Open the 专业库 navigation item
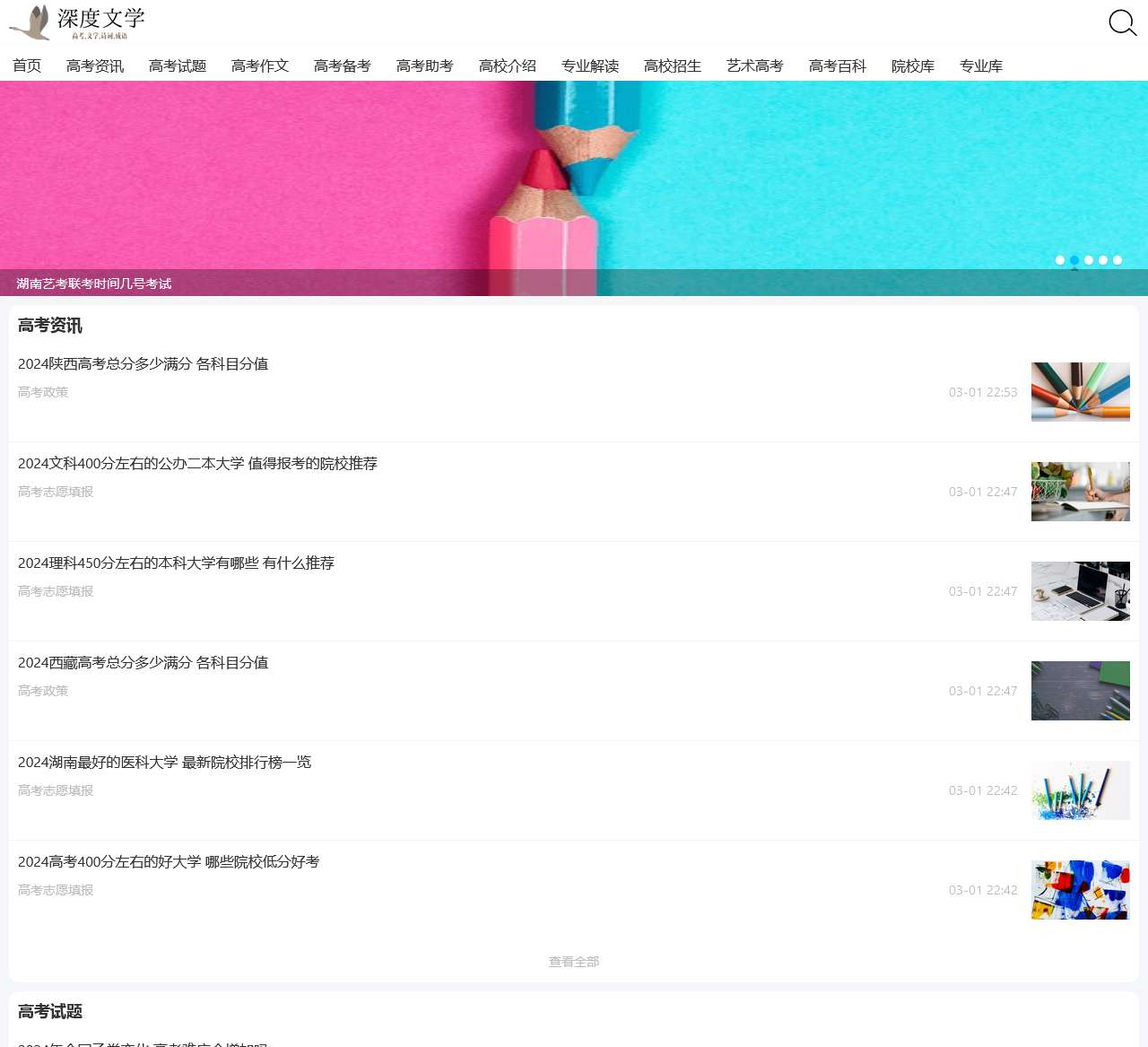Image resolution: width=1148 pixels, height=1047 pixels. (980, 65)
